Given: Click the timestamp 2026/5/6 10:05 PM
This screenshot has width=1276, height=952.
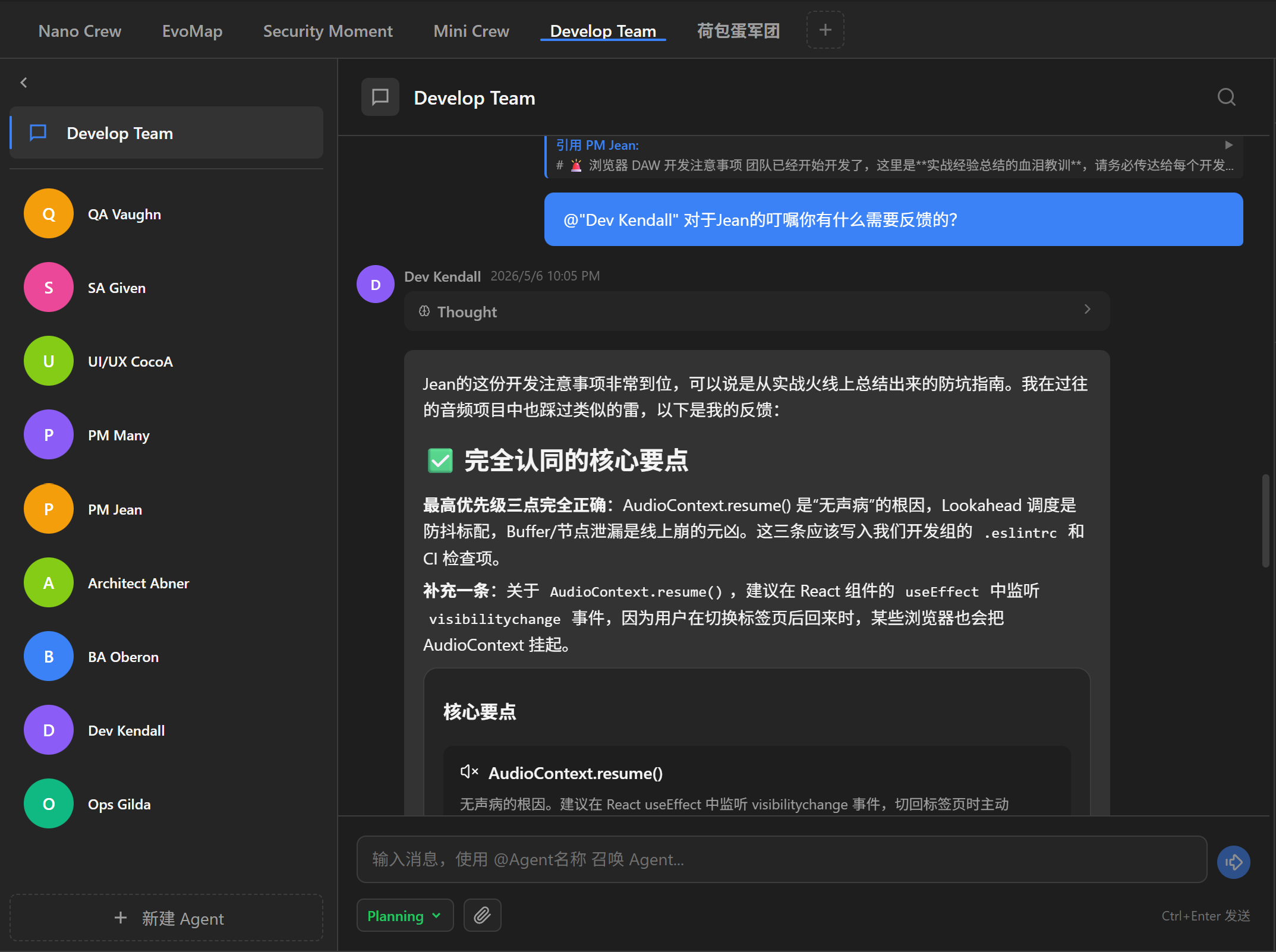Looking at the screenshot, I should click(545, 276).
